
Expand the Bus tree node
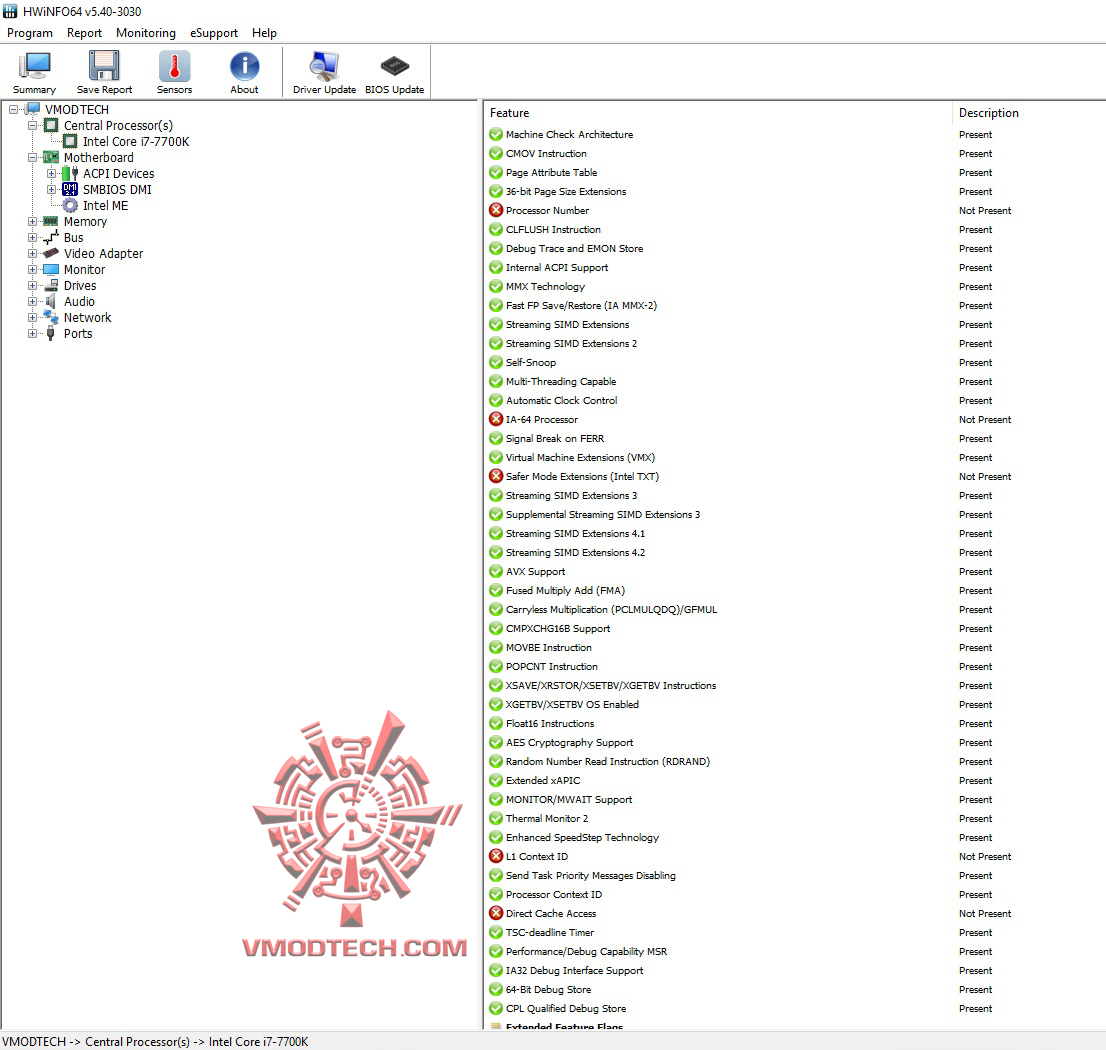point(32,238)
